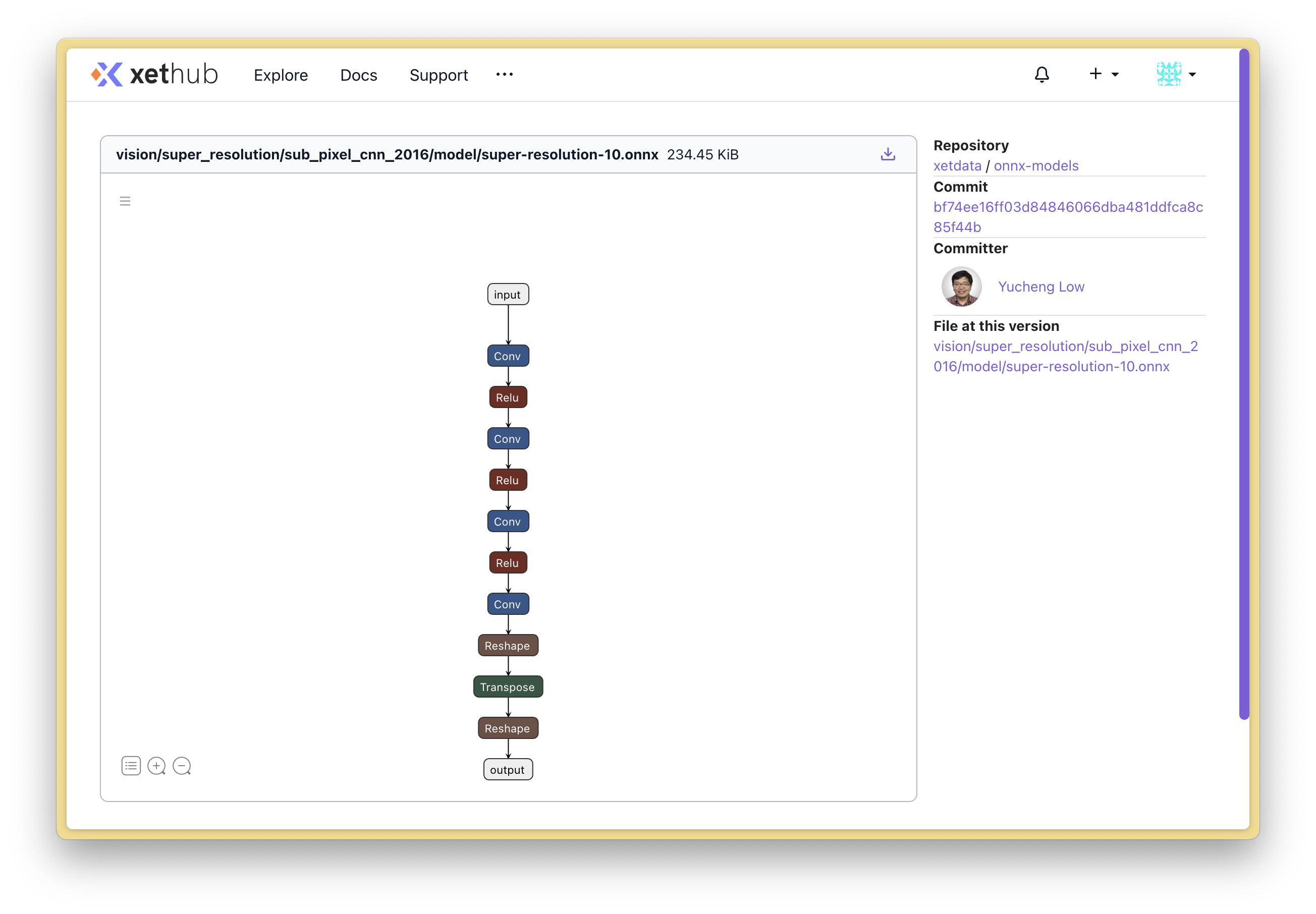The width and height of the screenshot is (1316, 914).
Task: Click Yucheng Low's avatar photo
Action: tap(961, 287)
